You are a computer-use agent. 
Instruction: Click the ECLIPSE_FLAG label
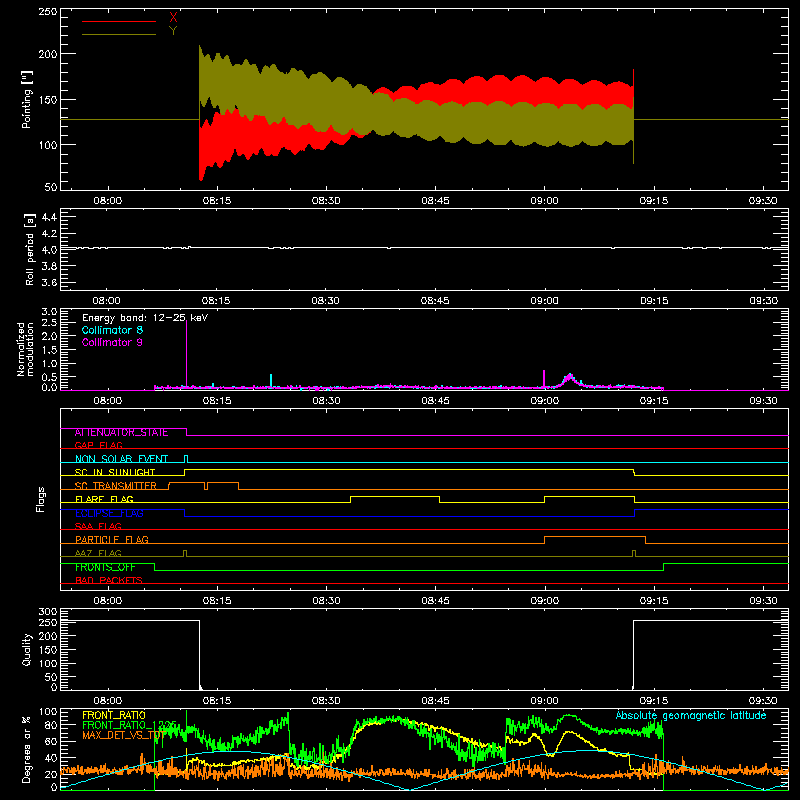[x=109, y=513]
